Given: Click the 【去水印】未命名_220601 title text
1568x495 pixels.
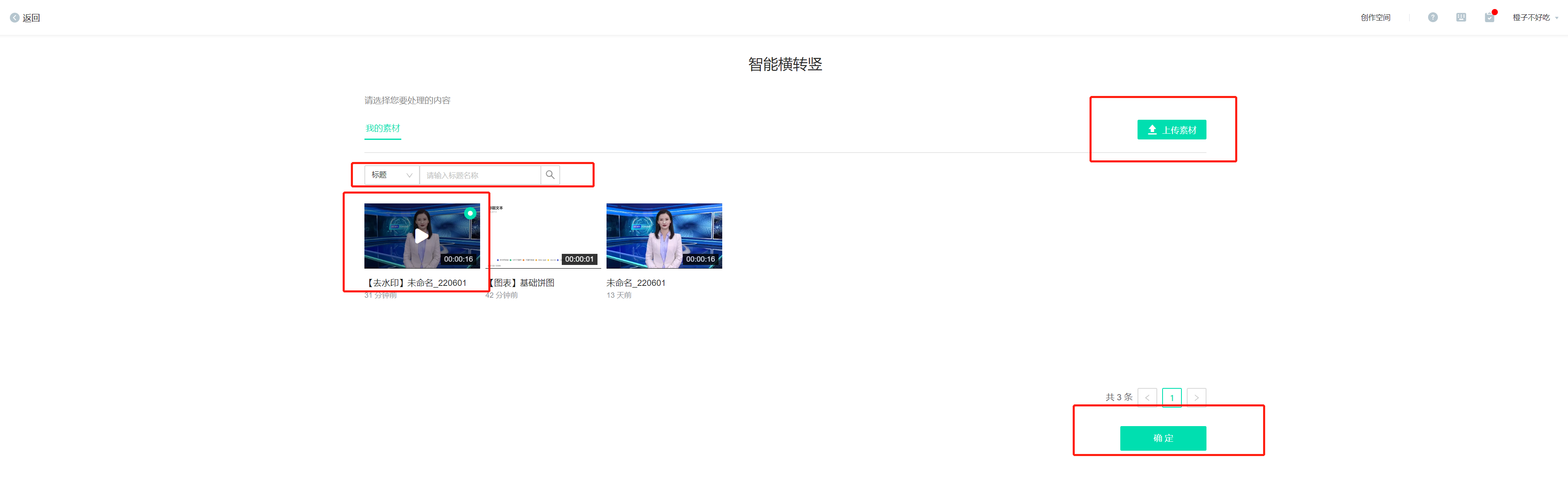Looking at the screenshot, I should click(x=416, y=283).
